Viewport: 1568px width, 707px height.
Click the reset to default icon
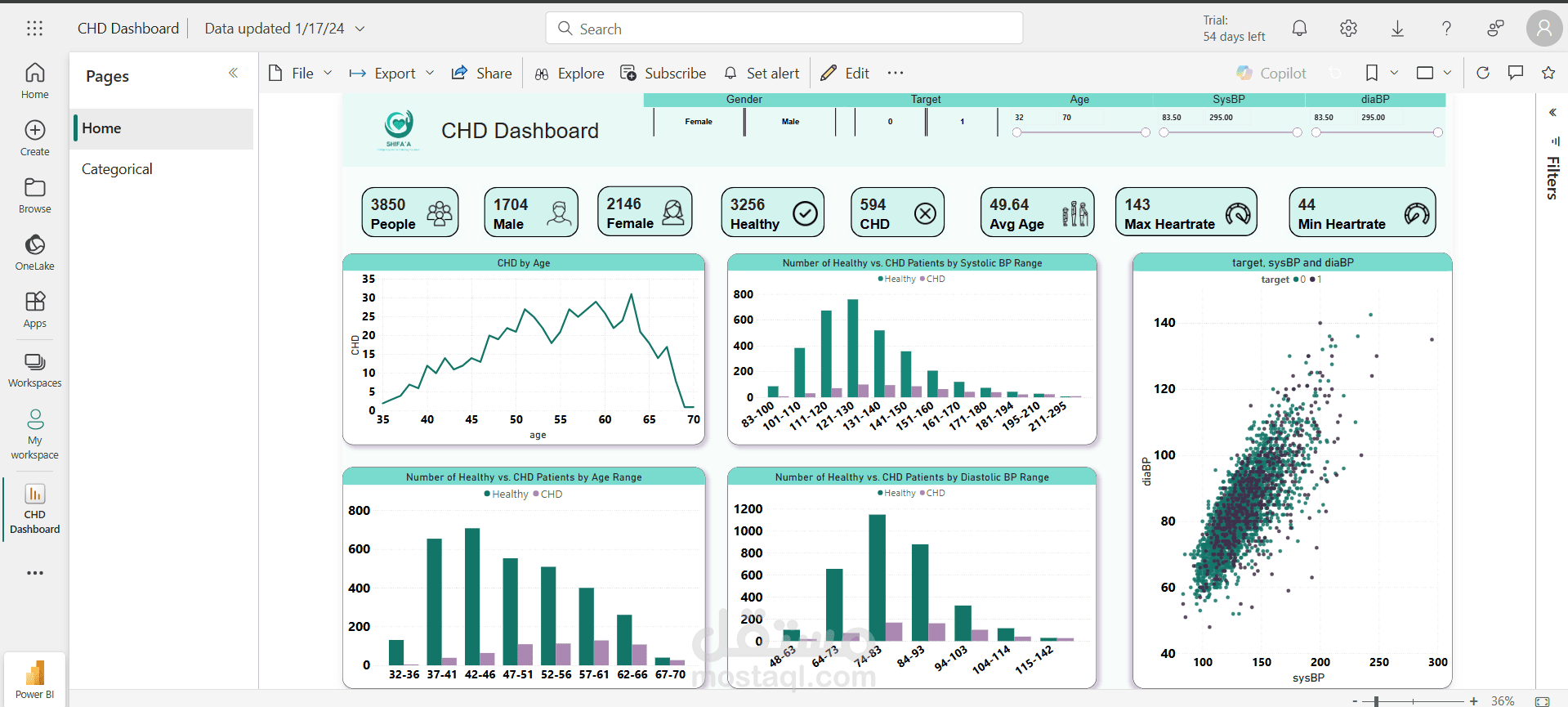point(1335,73)
